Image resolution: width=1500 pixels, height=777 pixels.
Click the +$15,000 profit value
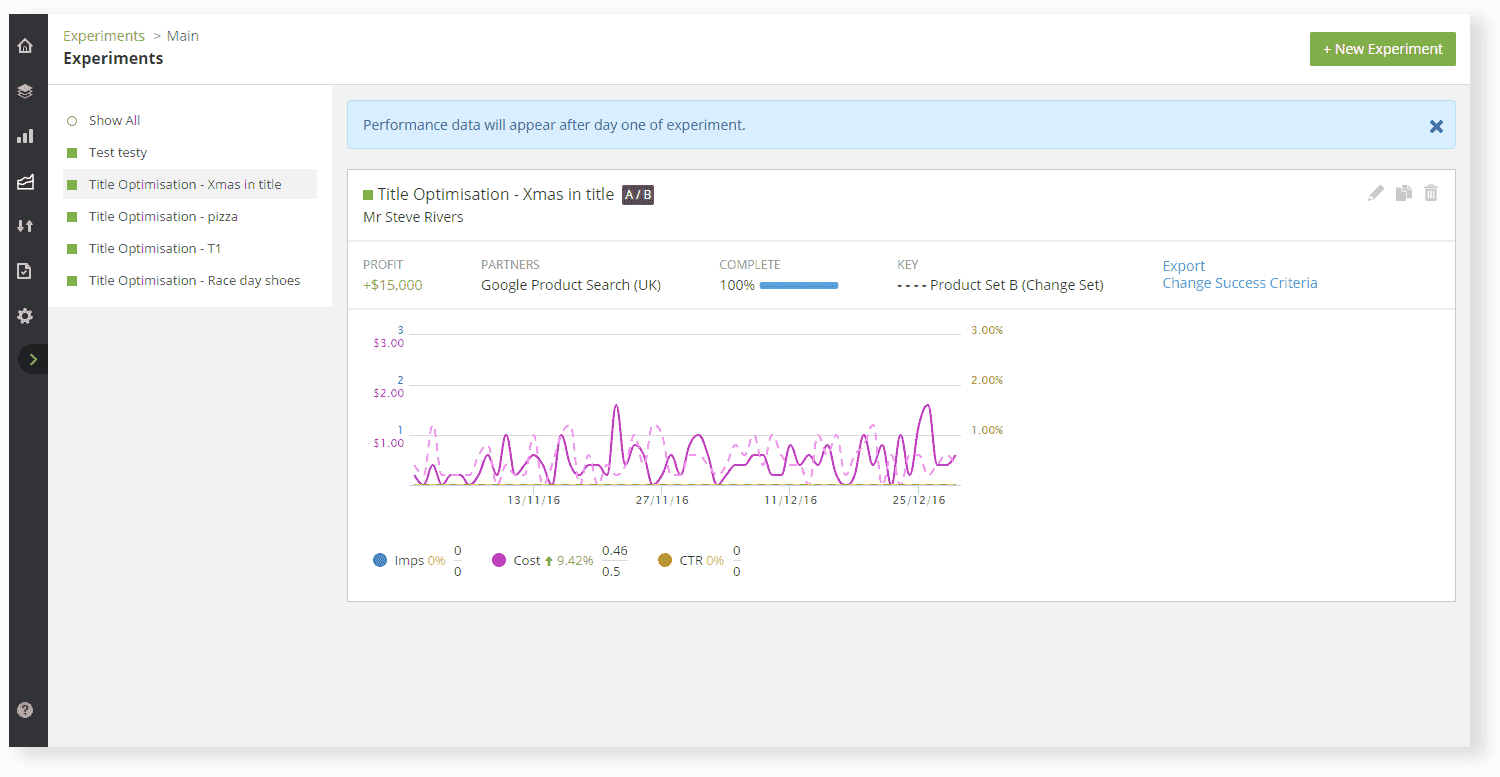(393, 285)
